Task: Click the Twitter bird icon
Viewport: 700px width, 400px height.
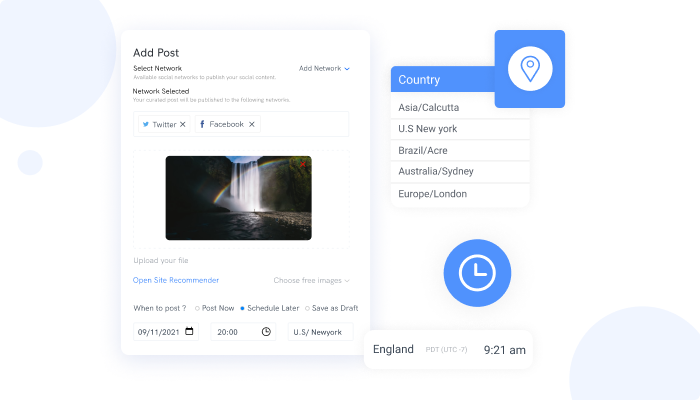Action: [x=146, y=125]
